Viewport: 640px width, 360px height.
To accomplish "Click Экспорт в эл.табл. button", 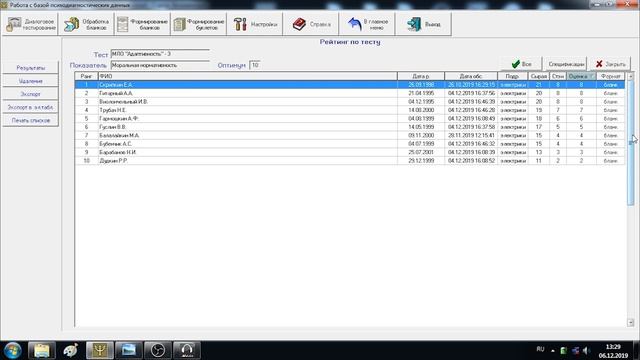I will point(31,107).
